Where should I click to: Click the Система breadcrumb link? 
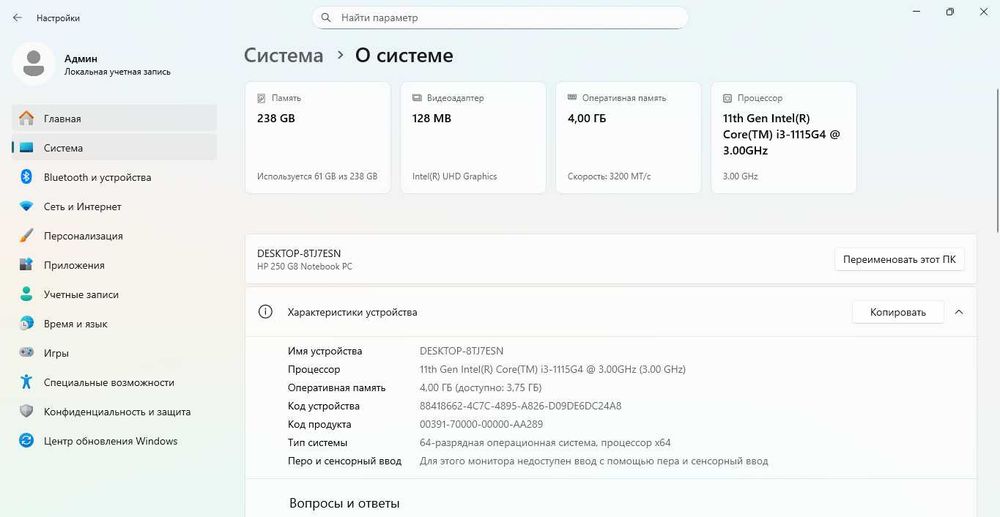[284, 56]
